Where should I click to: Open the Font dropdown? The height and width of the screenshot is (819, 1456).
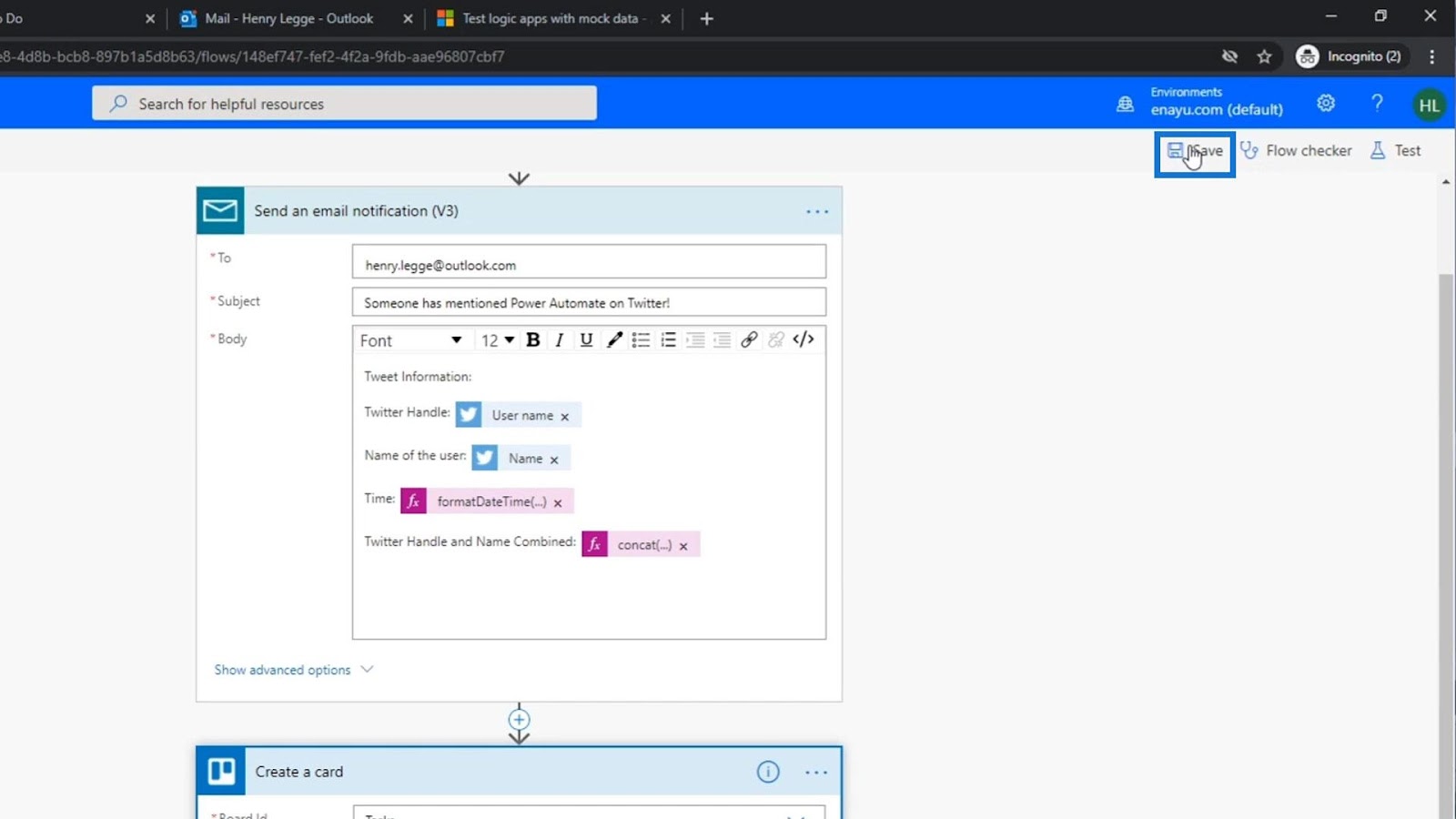411,340
